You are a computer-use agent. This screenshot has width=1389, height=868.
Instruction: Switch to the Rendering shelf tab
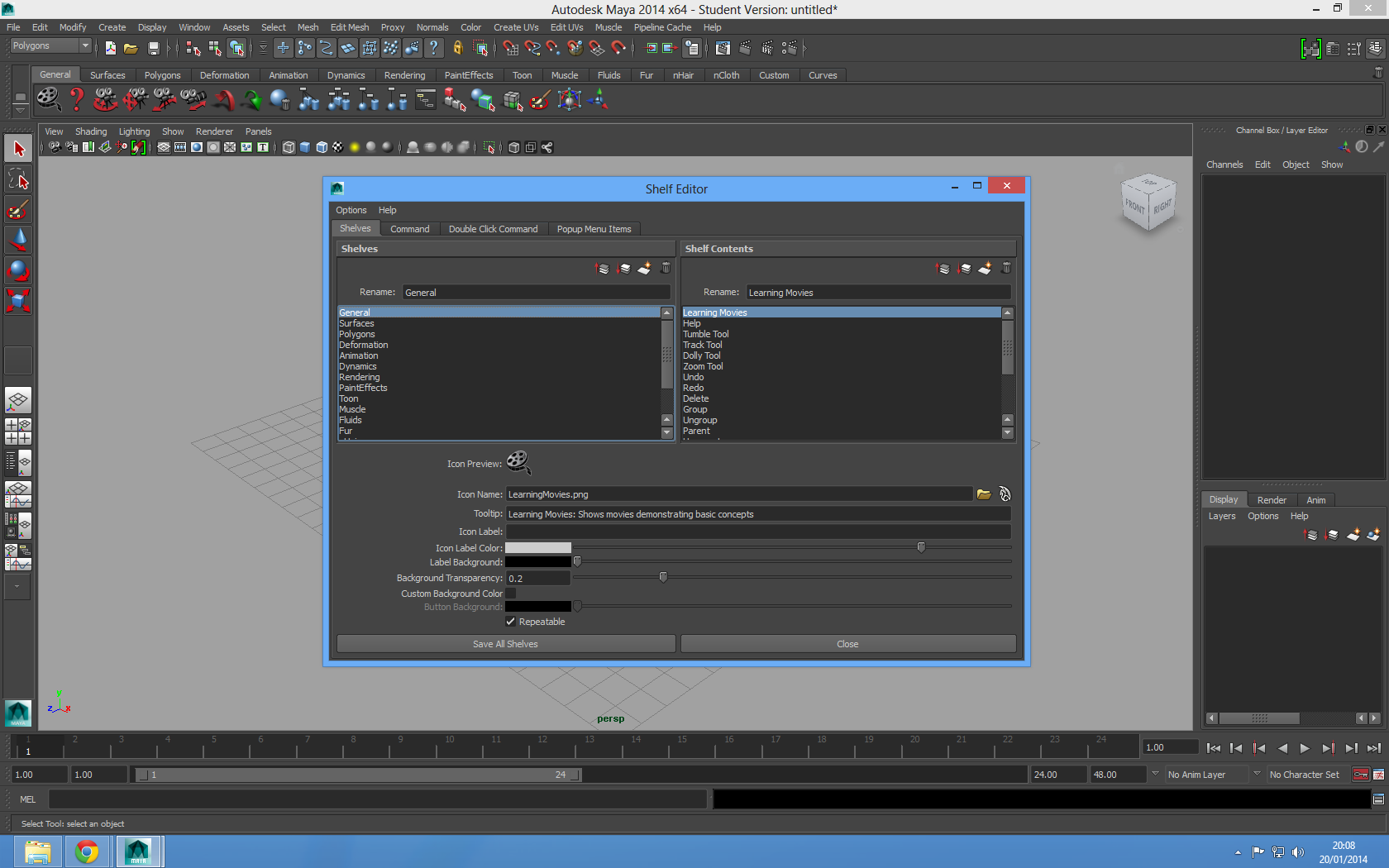(x=404, y=75)
